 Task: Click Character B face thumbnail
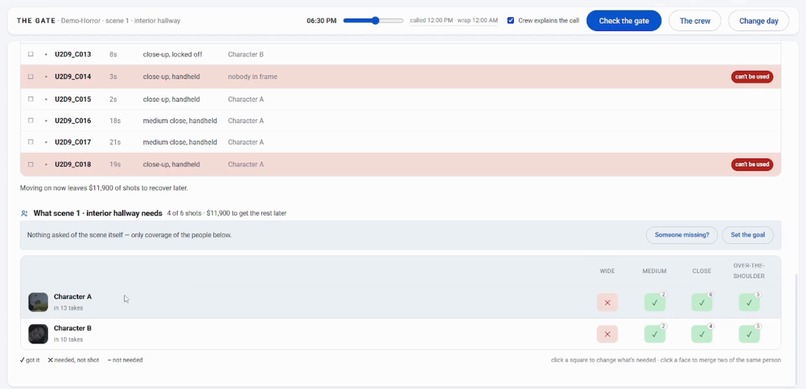(38, 334)
